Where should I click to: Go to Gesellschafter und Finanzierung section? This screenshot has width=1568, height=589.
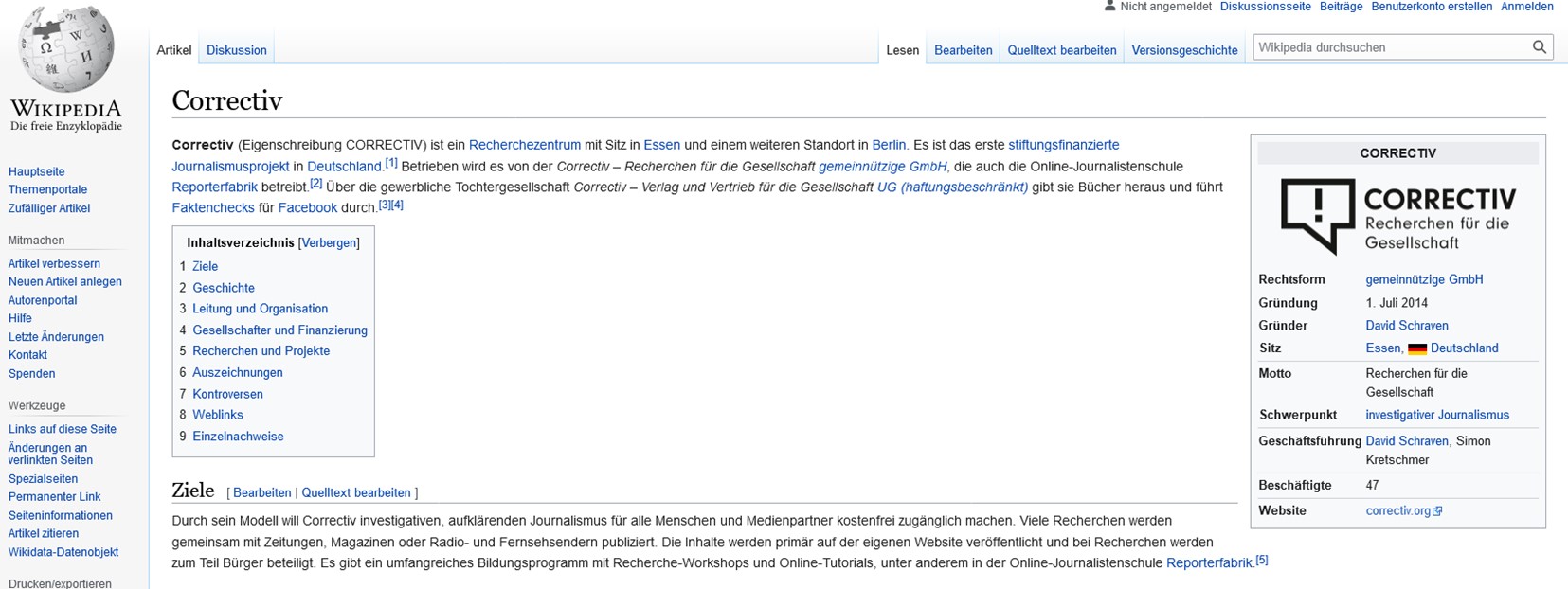tap(279, 330)
